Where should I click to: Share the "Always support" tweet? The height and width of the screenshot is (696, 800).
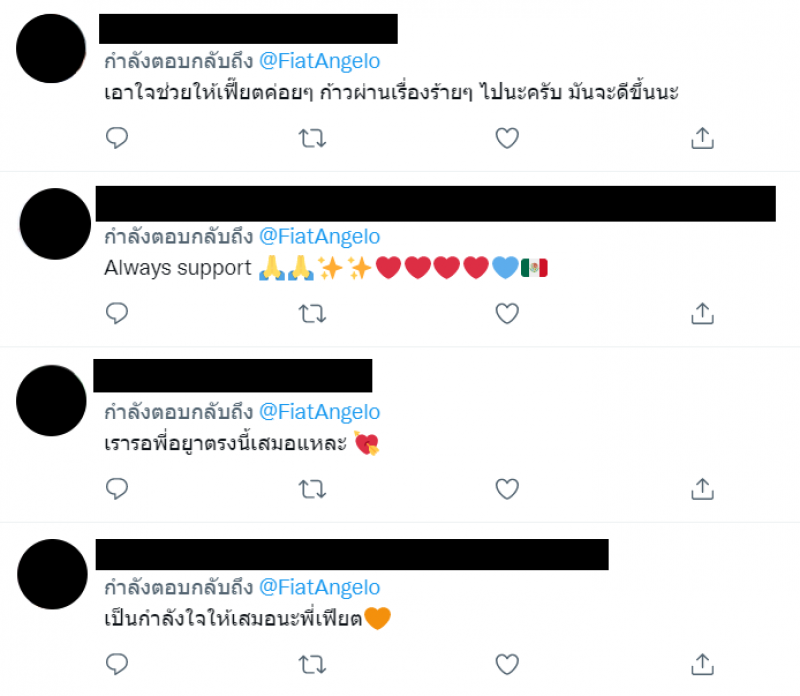[x=703, y=313]
